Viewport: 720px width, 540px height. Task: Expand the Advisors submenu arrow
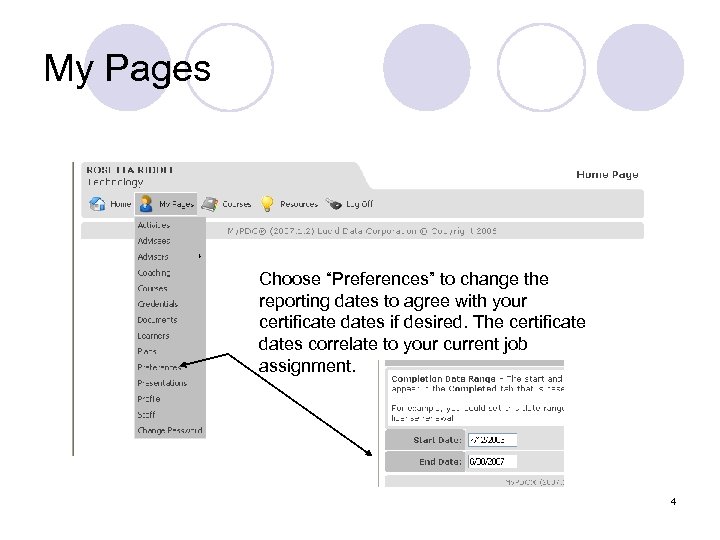(x=200, y=256)
